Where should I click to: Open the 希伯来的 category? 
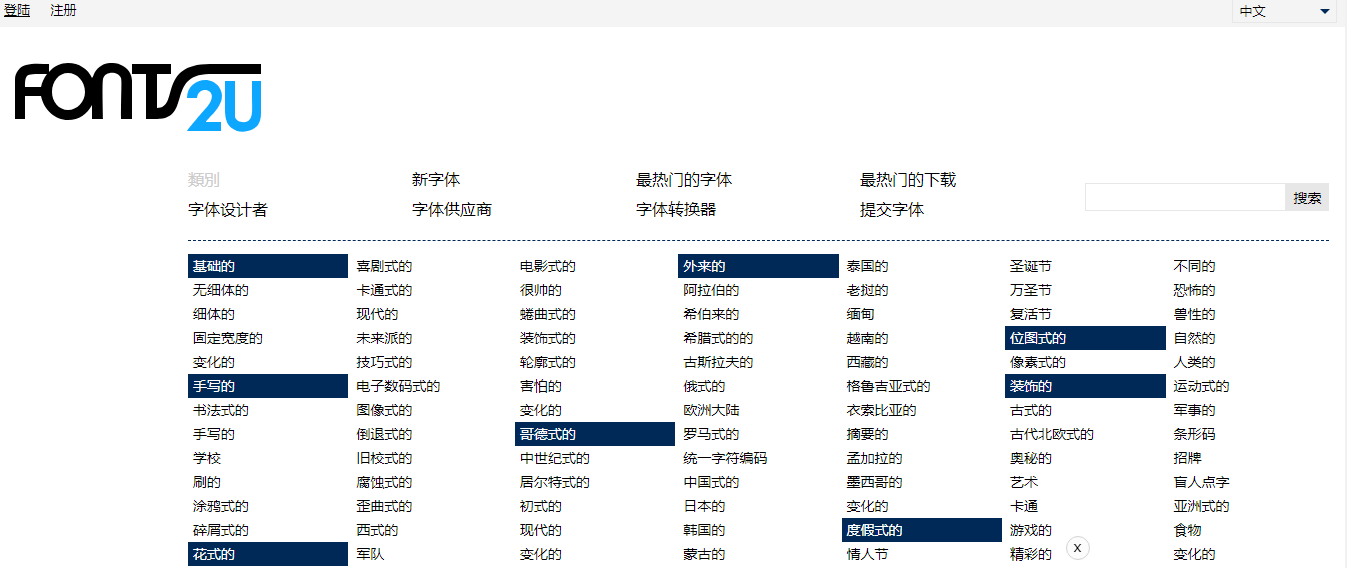711,314
